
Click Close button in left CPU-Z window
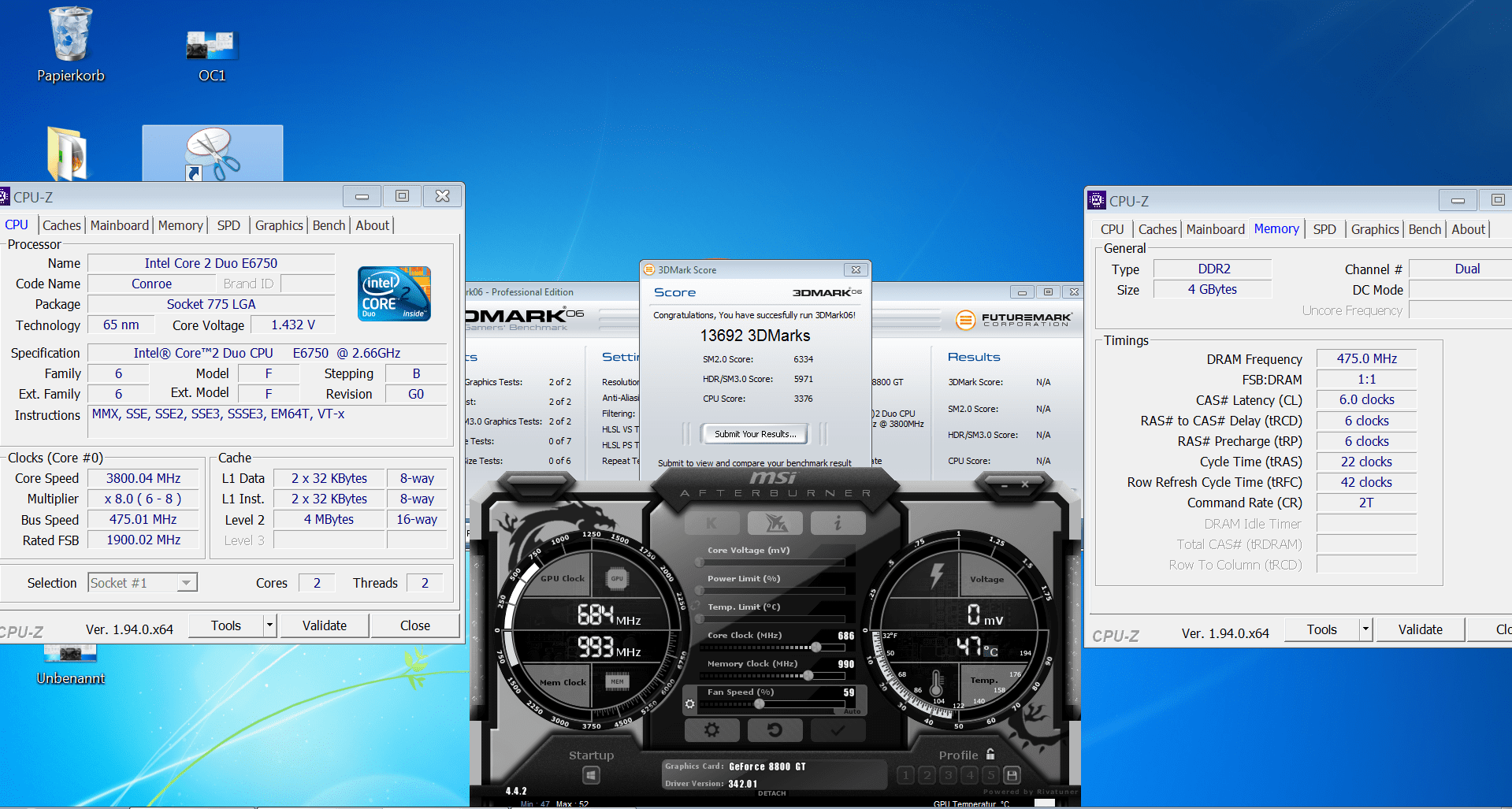pyautogui.click(x=415, y=625)
